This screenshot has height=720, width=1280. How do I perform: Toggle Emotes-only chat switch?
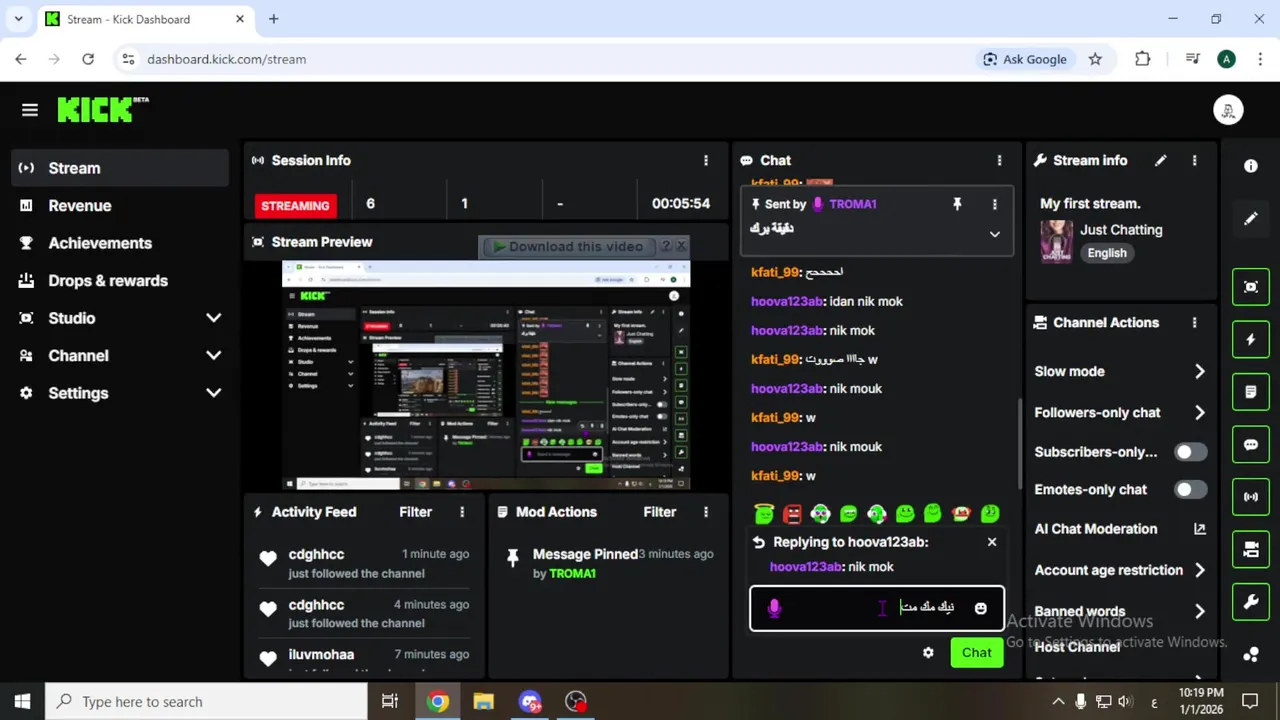coord(1190,490)
